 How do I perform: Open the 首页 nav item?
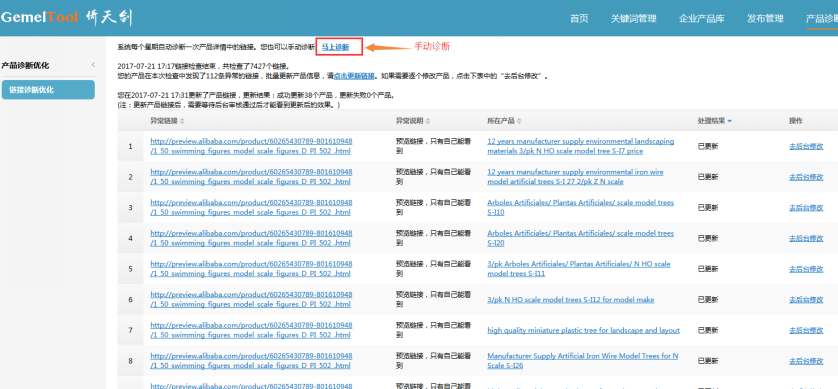pos(579,19)
